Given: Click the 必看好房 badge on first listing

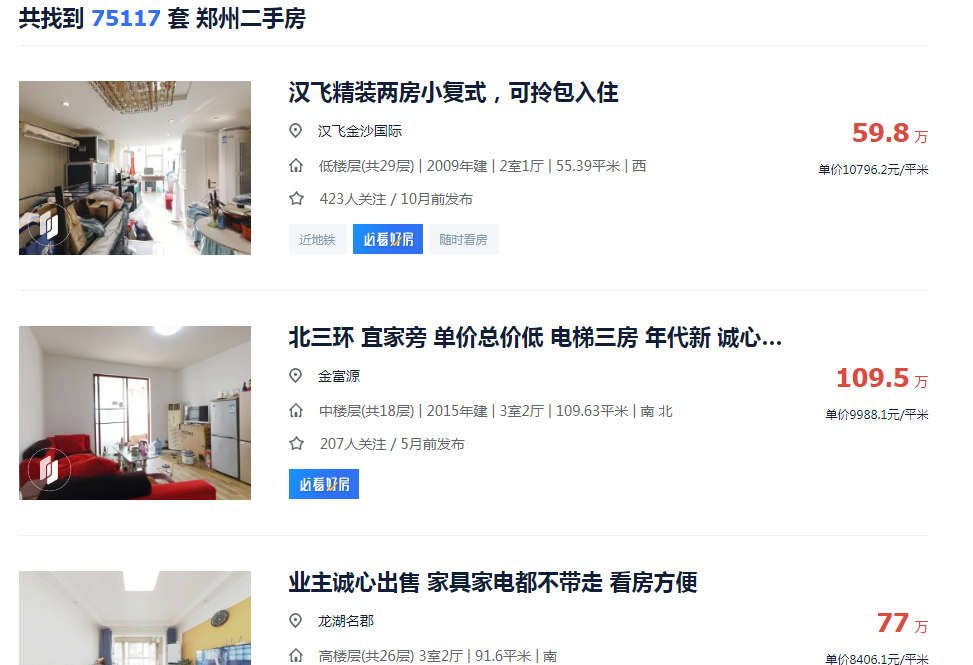Looking at the screenshot, I should (388, 239).
